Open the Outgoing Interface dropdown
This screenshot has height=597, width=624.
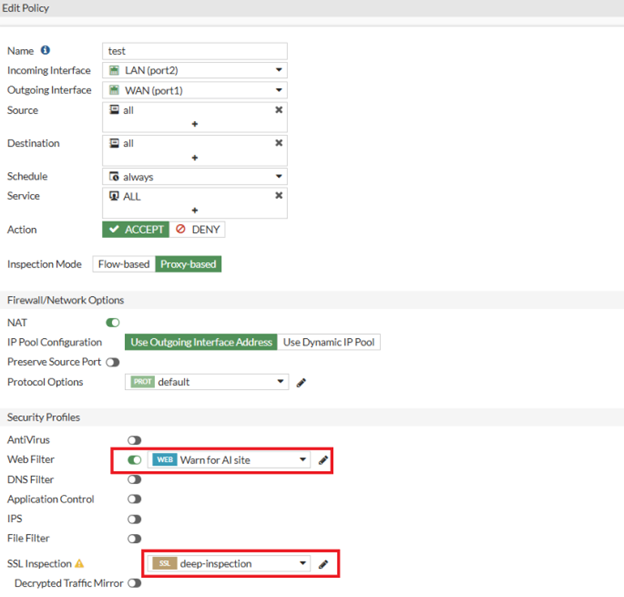click(195, 90)
